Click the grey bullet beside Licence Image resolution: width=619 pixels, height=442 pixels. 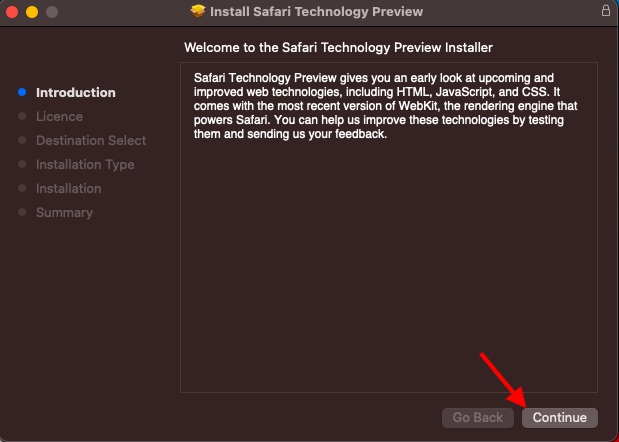pos(22,116)
